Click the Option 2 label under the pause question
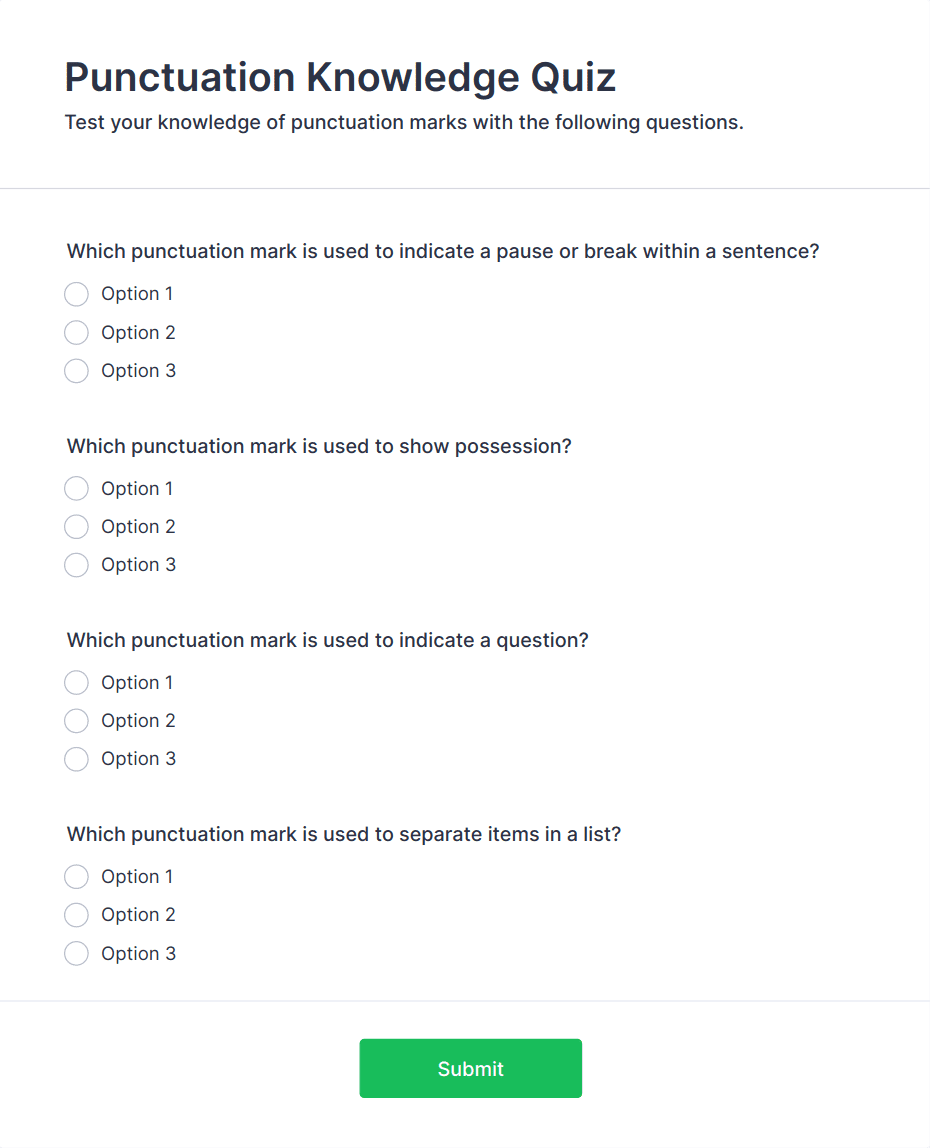Image resolution: width=930 pixels, height=1148 pixels. click(x=138, y=332)
